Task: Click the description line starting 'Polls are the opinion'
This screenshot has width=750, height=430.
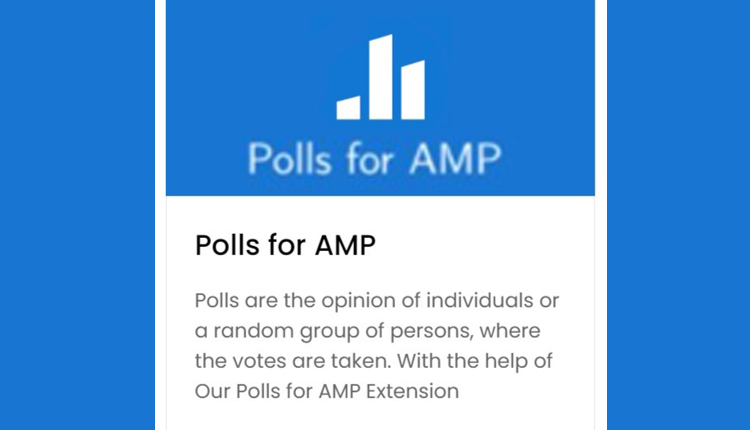Action: 377,300
